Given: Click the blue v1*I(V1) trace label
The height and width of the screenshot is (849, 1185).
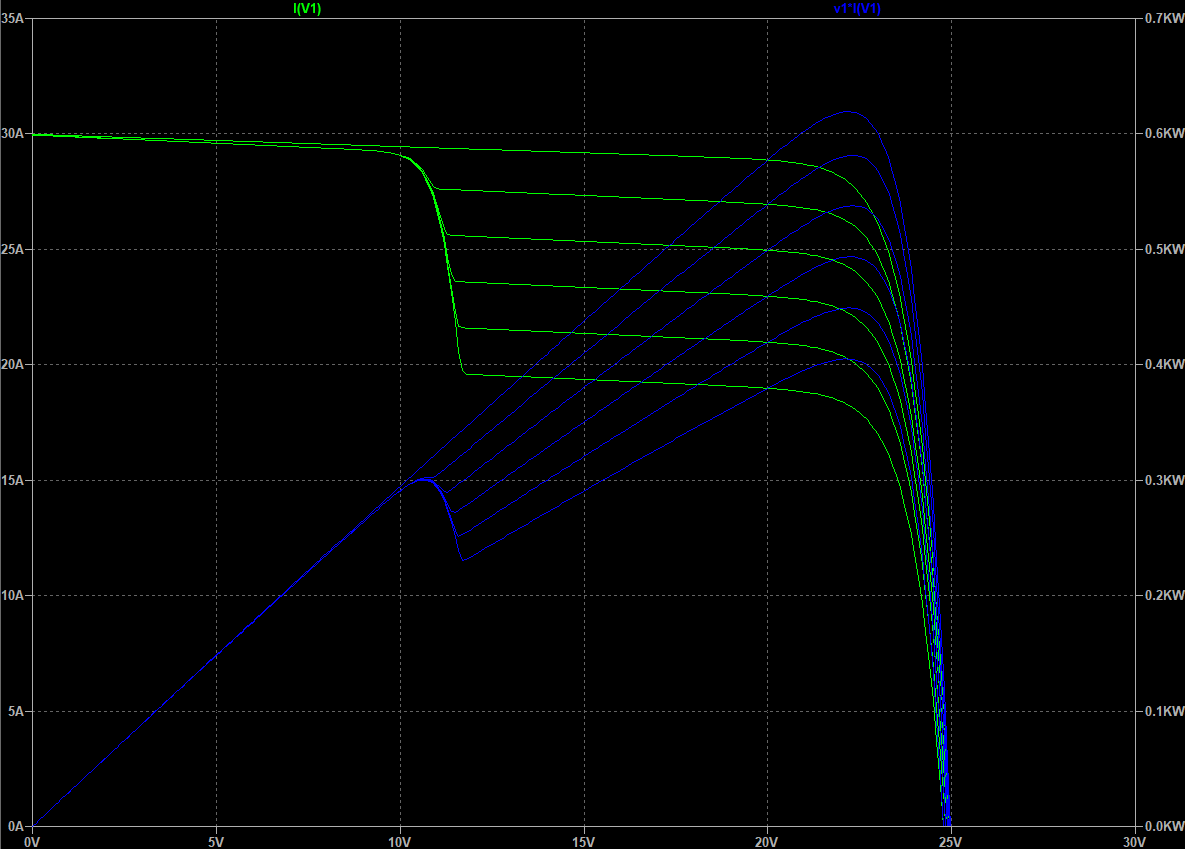Looking at the screenshot, I should pos(857,9).
